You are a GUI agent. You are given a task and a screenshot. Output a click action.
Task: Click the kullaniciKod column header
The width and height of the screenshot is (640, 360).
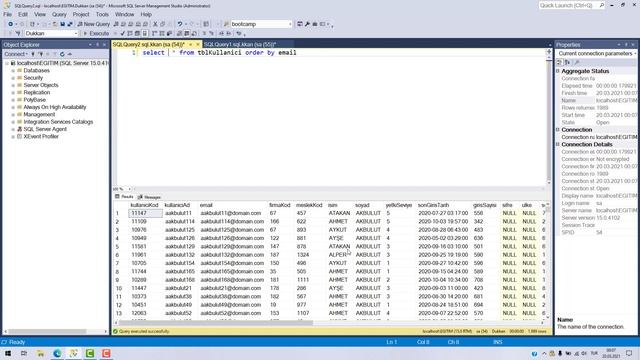coord(144,205)
